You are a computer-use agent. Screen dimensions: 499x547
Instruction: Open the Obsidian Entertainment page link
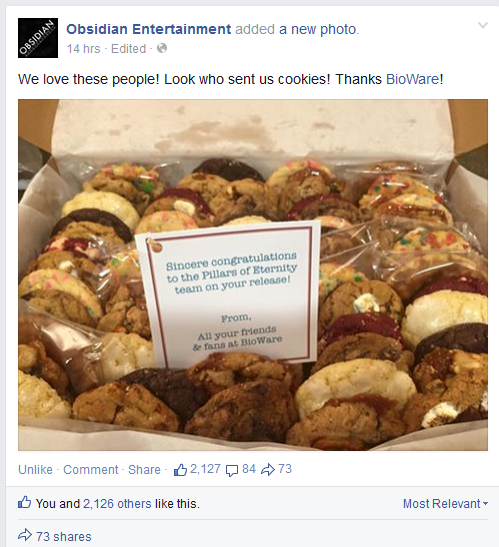[x=149, y=29]
